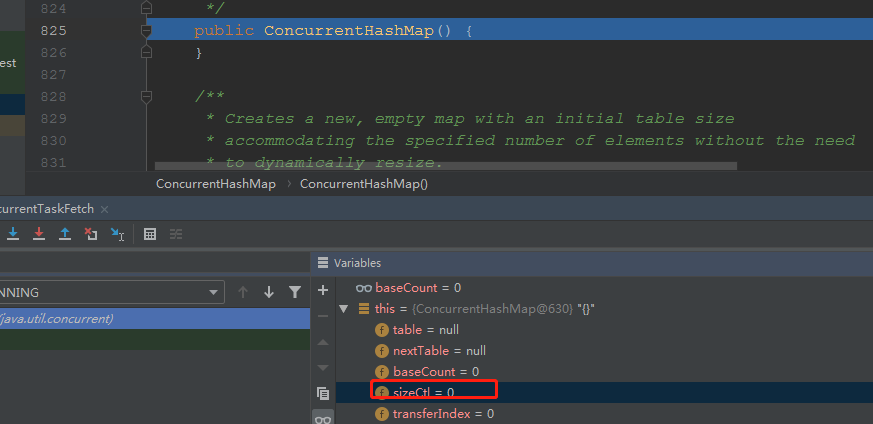Open the thread selector dropdown

coord(214,292)
